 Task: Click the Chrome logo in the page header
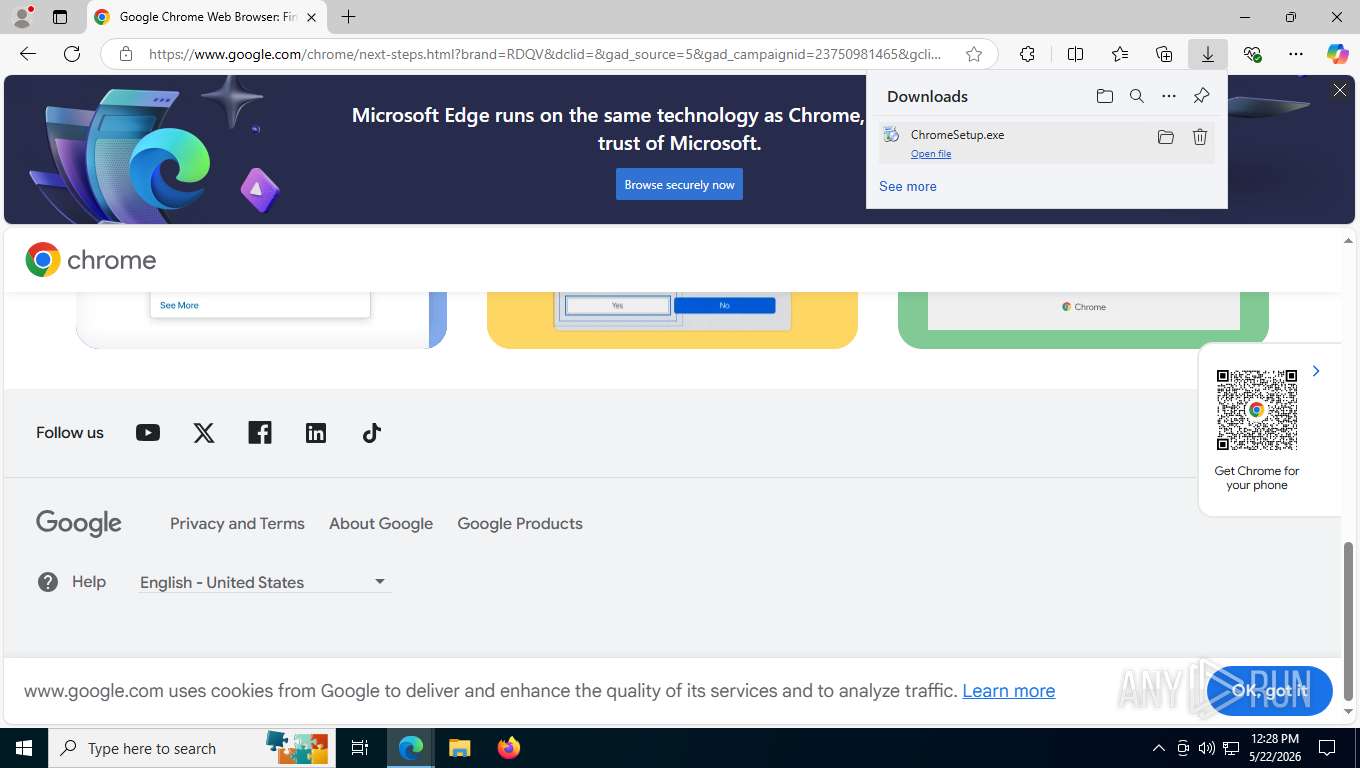(91, 260)
